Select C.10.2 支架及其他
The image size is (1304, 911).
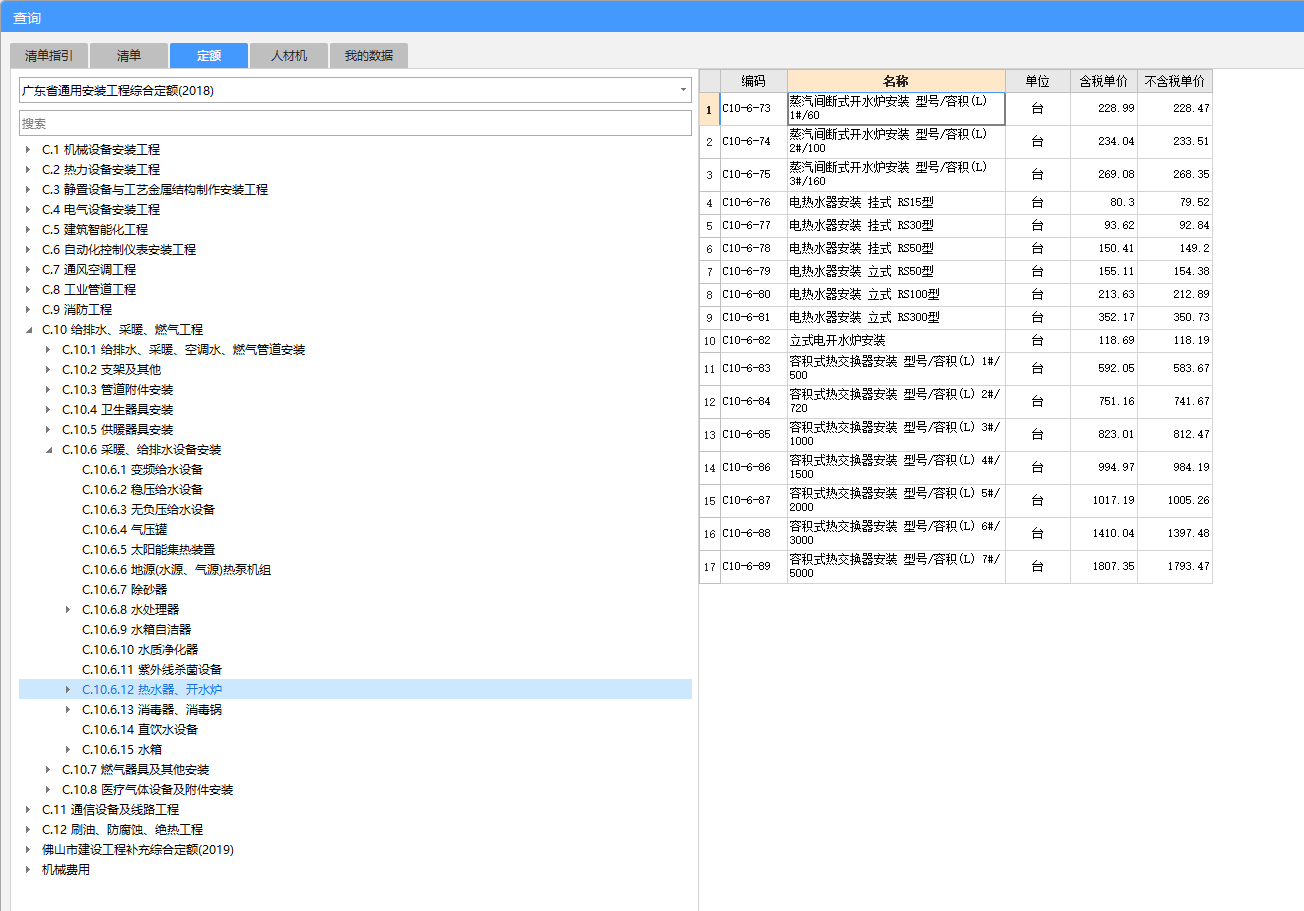[111, 370]
